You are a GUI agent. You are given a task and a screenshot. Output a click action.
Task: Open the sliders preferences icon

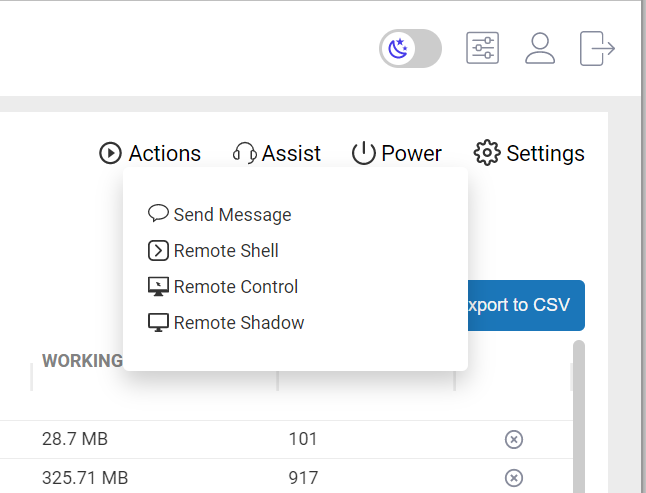click(x=482, y=48)
